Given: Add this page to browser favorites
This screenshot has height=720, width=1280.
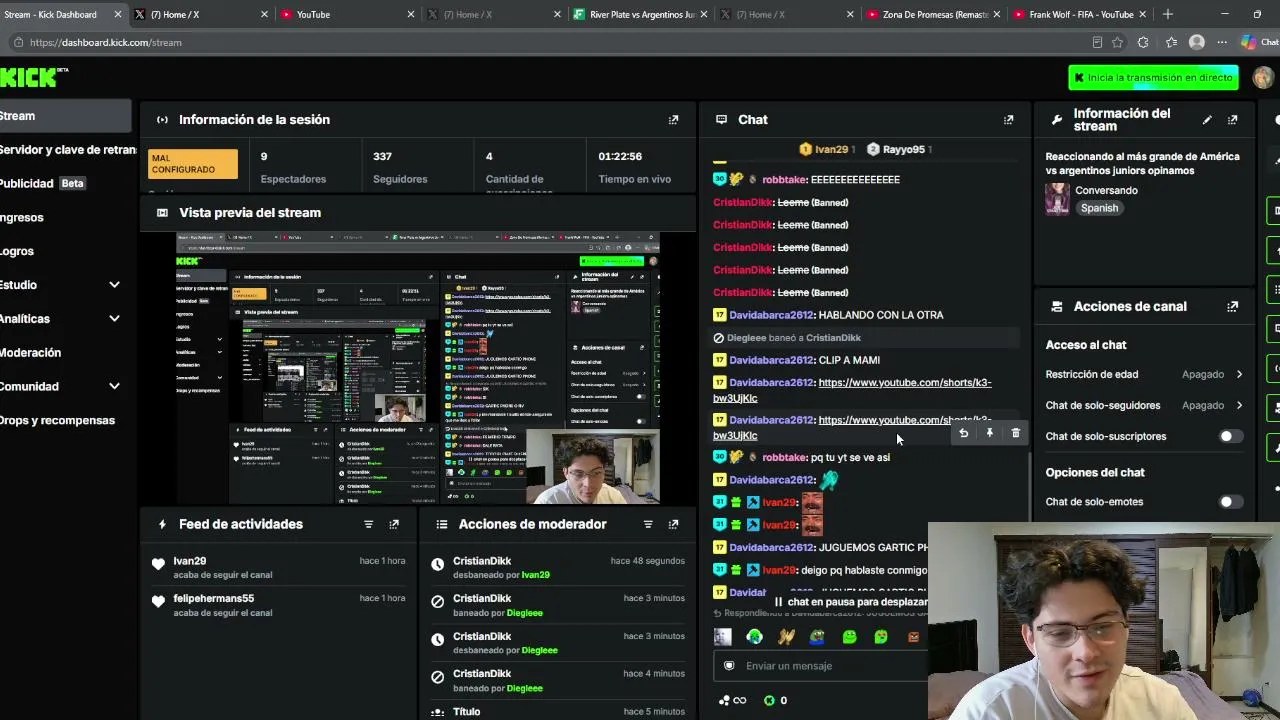Looking at the screenshot, I should pos(1118,42).
